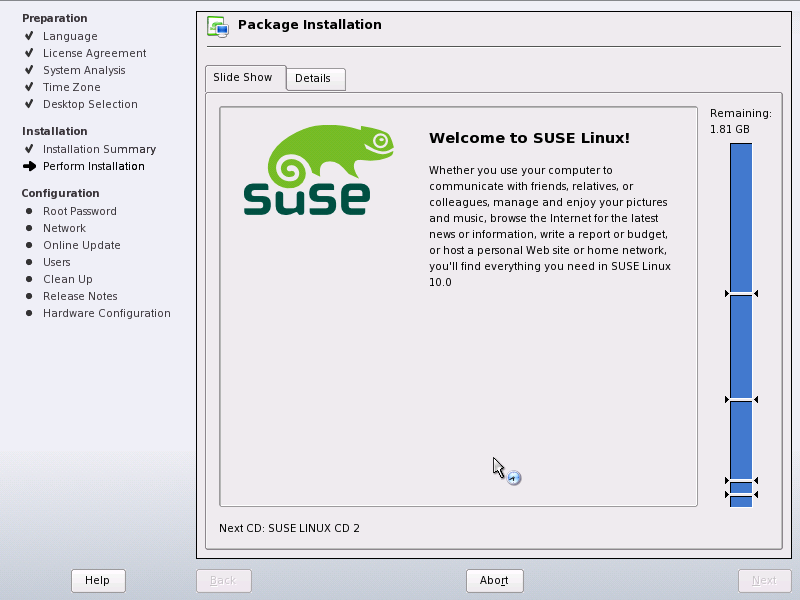This screenshot has height=600, width=800.
Task: Click the Perform Installation step label
Action: pos(94,166)
